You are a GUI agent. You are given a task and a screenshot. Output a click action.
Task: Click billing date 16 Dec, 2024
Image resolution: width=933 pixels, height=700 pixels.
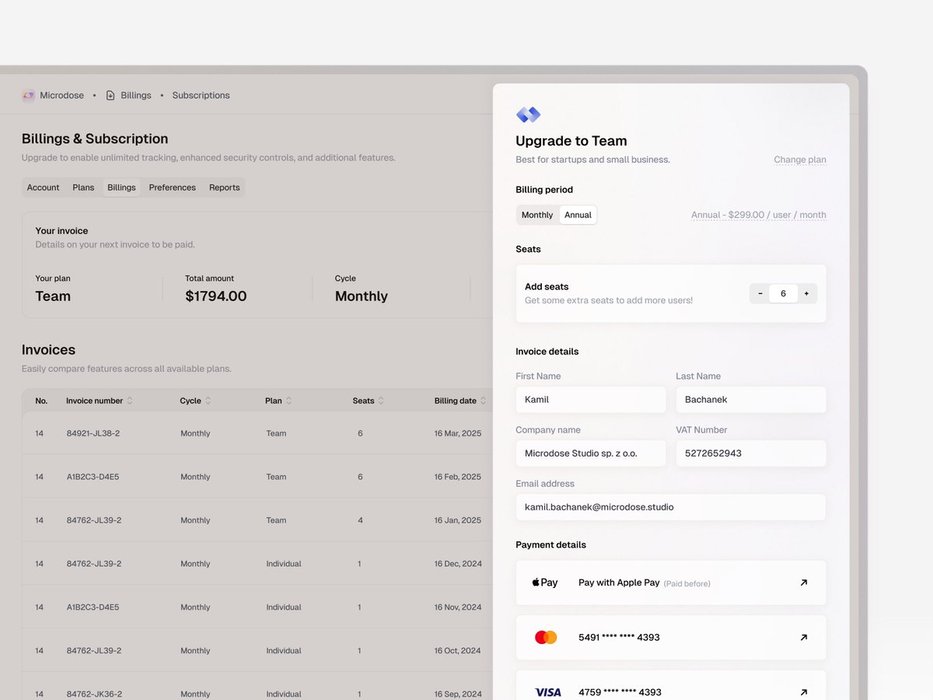point(458,564)
